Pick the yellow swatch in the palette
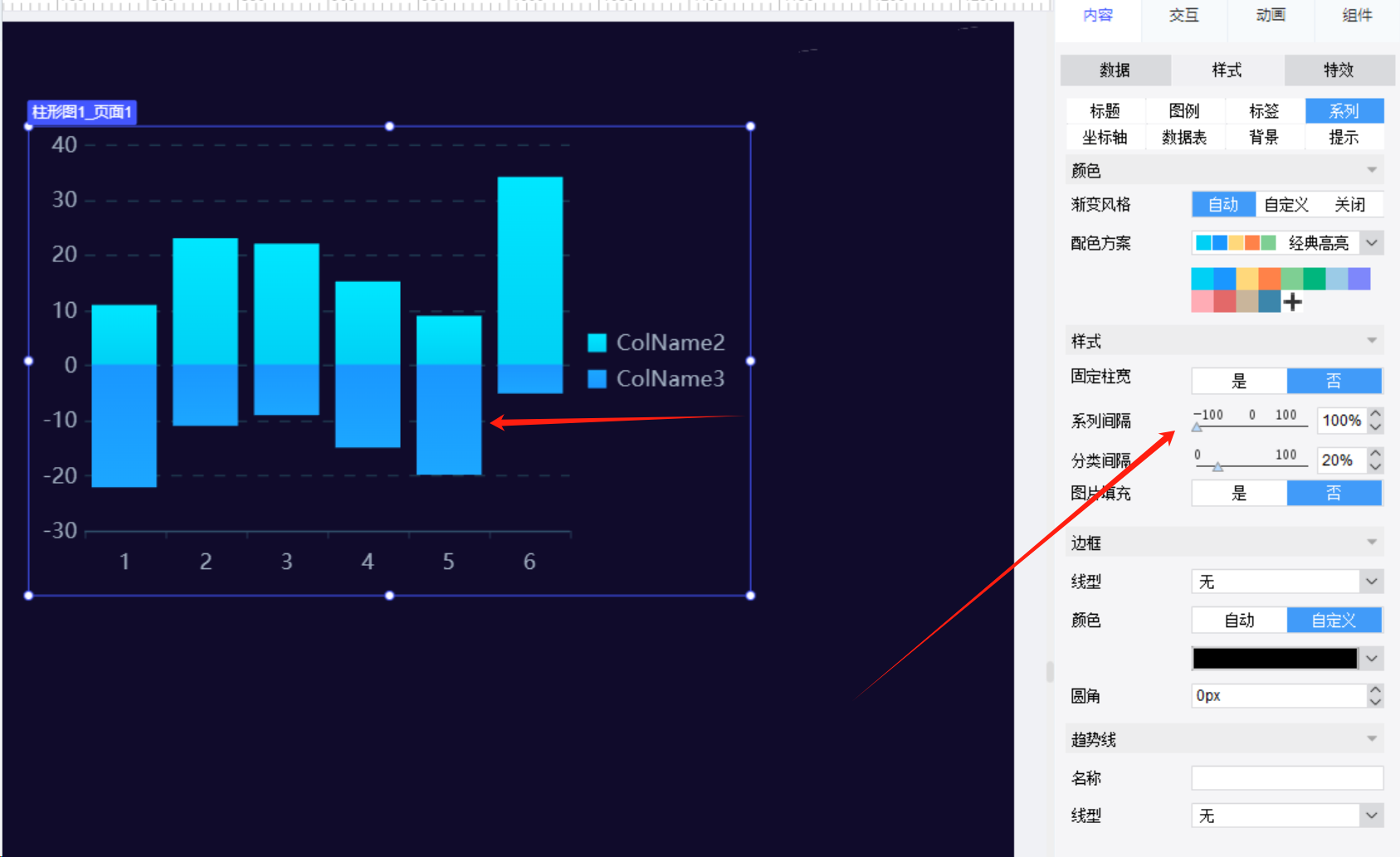Viewport: 1400px width, 857px height. [x=1247, y=279]
